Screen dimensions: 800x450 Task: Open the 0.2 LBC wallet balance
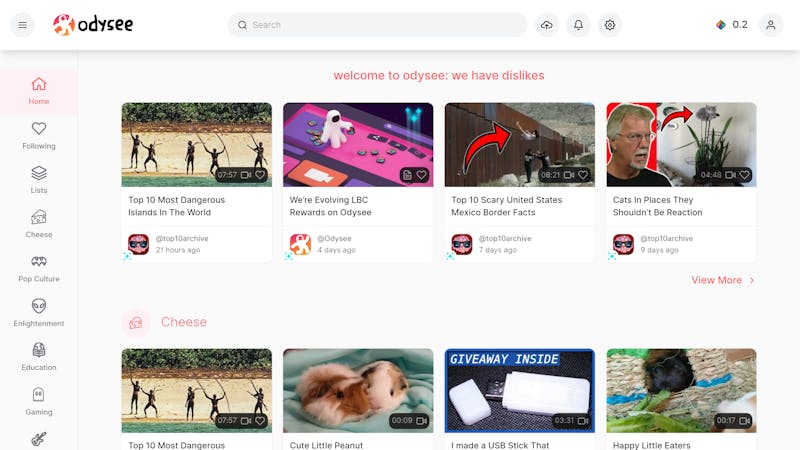coord(732,24)
